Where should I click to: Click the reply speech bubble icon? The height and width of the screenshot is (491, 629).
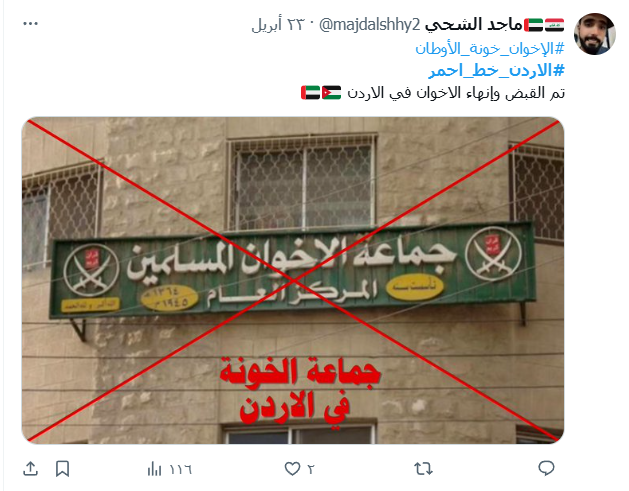coord(546,468)
